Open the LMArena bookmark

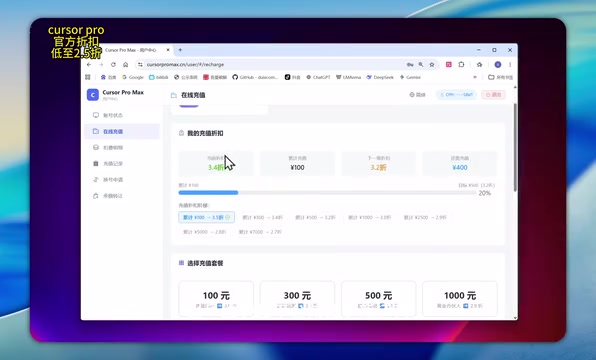(348, 77)
